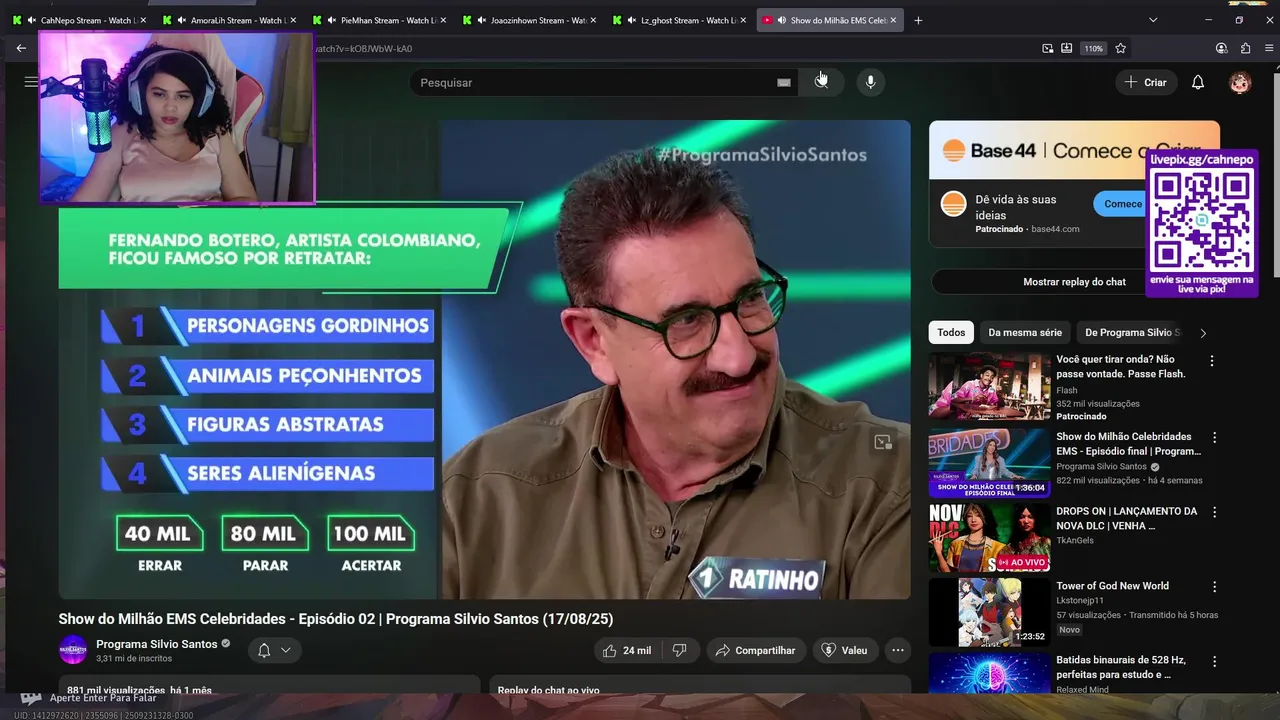Screen dimensions: 1280x720
Task: Open options for Batidas binaurais video
Action: (1215, 662)
